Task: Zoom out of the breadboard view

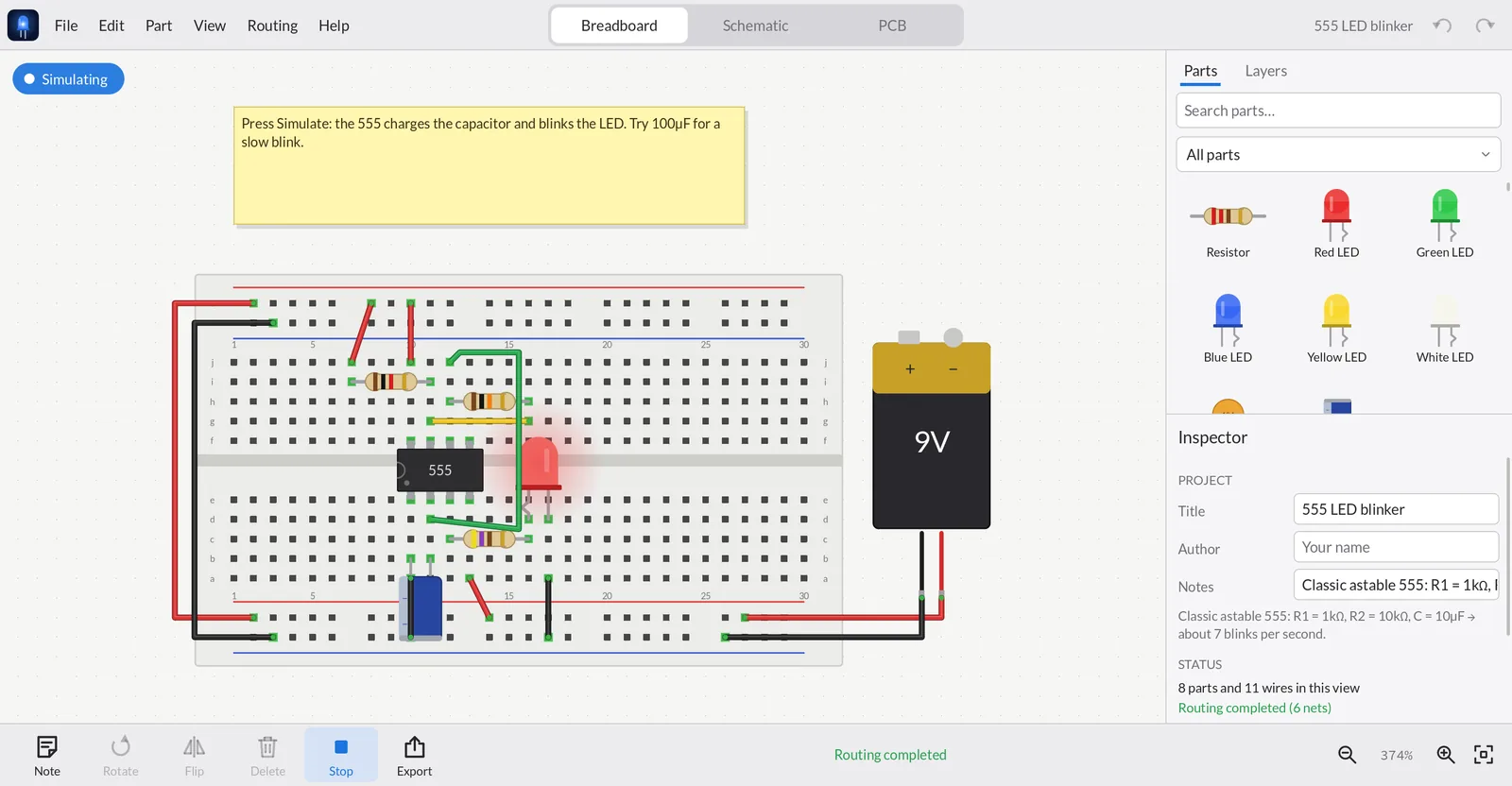Action: click(x=1347, y=755)
